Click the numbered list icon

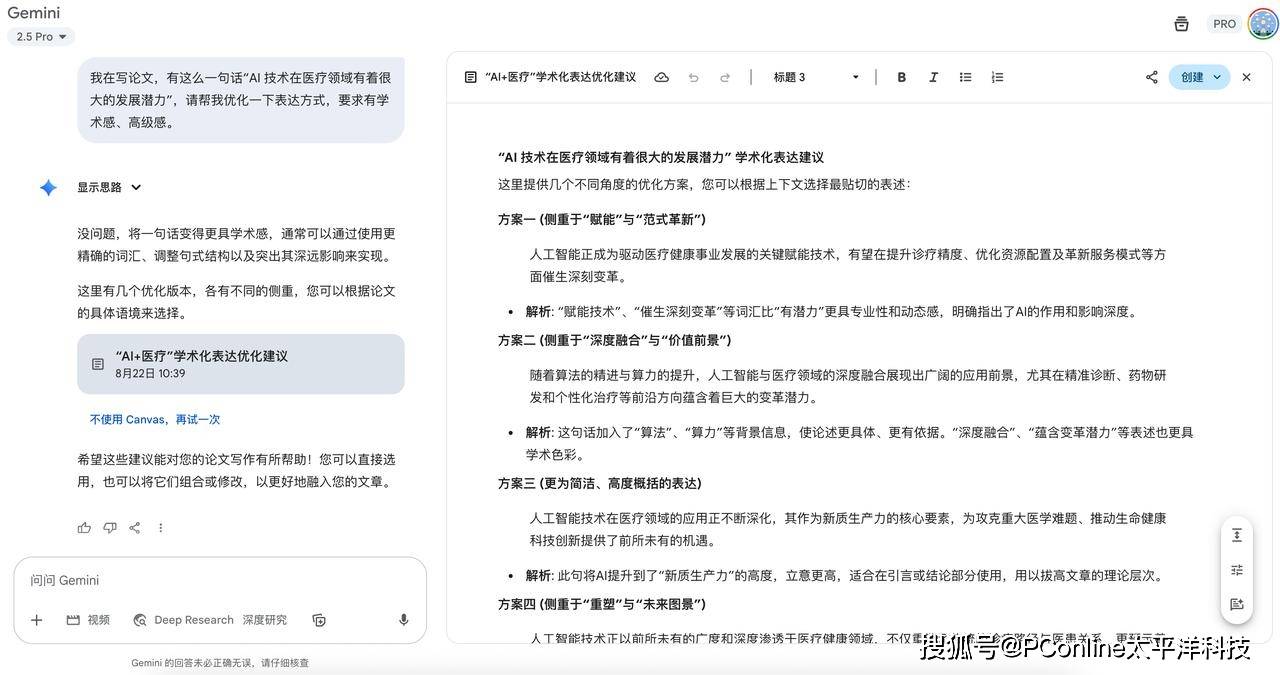[997, 77]
